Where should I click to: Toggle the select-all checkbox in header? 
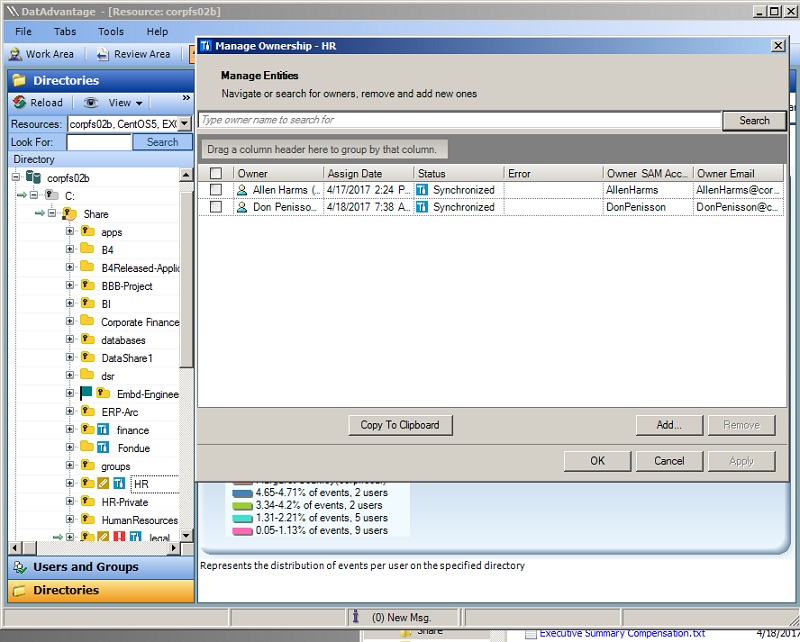coord(216,173)
